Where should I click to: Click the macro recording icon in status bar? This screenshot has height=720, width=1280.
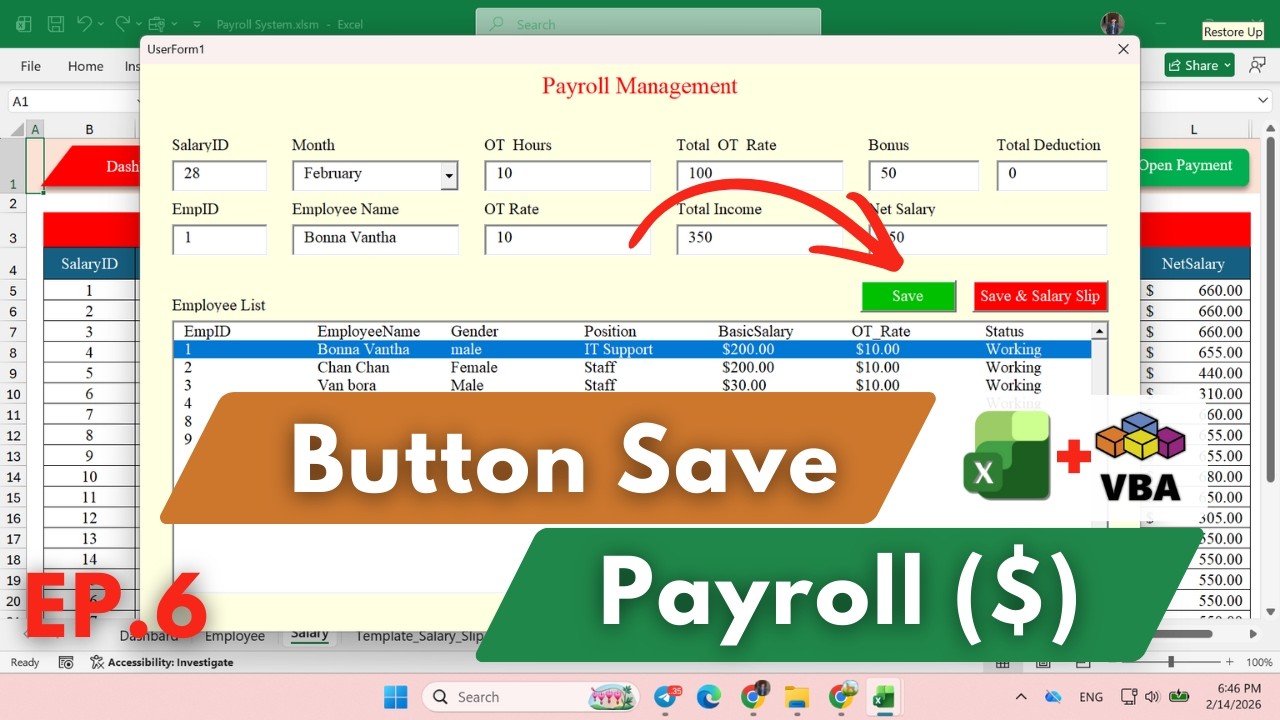coord(66,662)
